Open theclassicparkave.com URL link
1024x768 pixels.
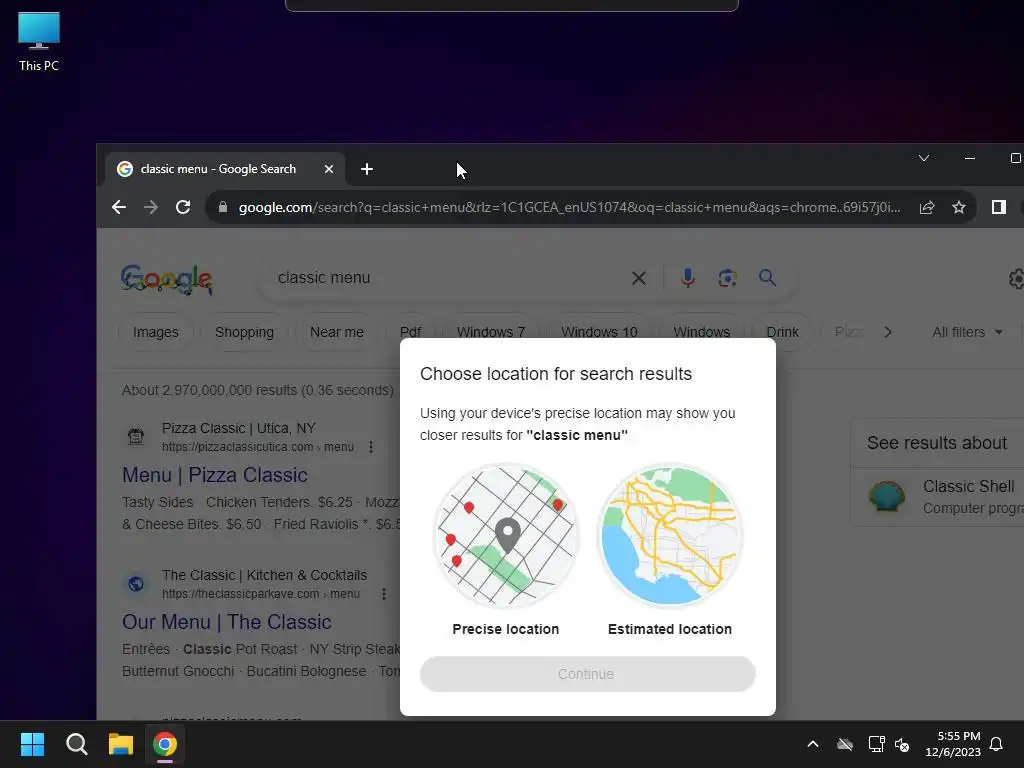pyautogui.click(x=261, y=594)
